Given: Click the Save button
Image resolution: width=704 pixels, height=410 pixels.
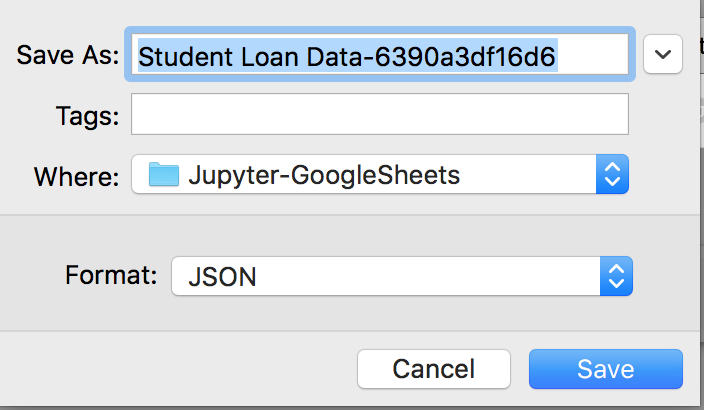Looking at the screenshot, I should [606, 369].
